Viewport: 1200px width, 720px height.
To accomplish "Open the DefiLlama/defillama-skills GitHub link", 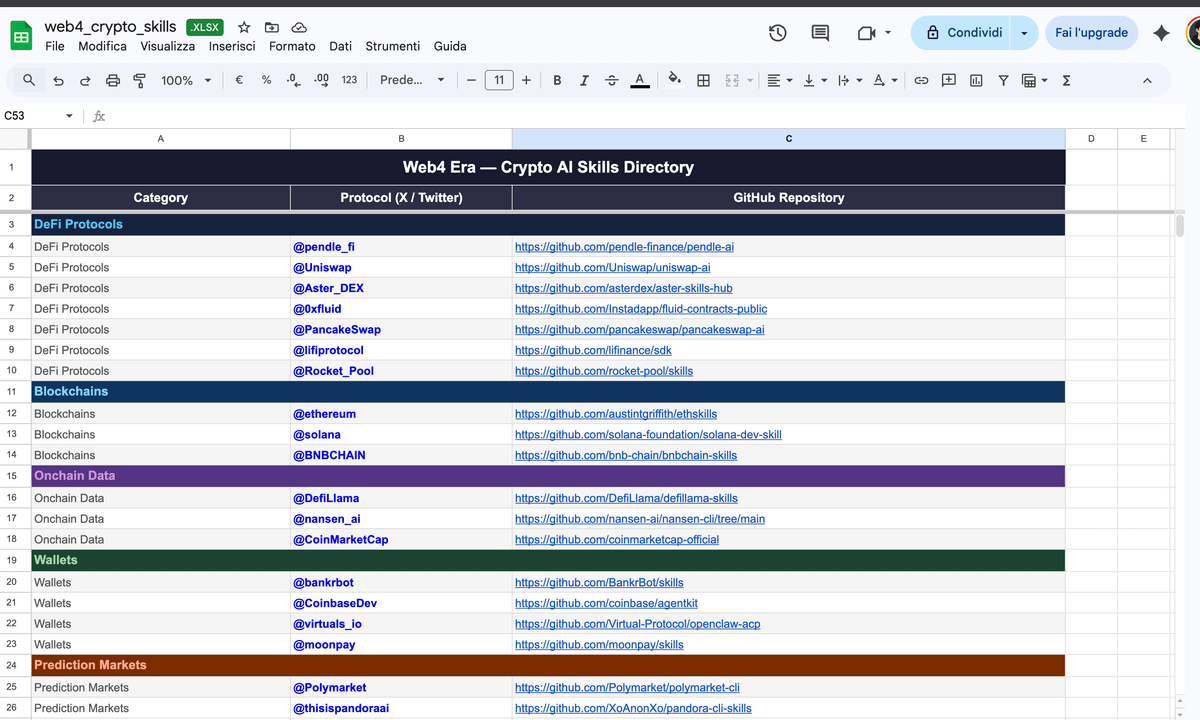I will point(626,498).
